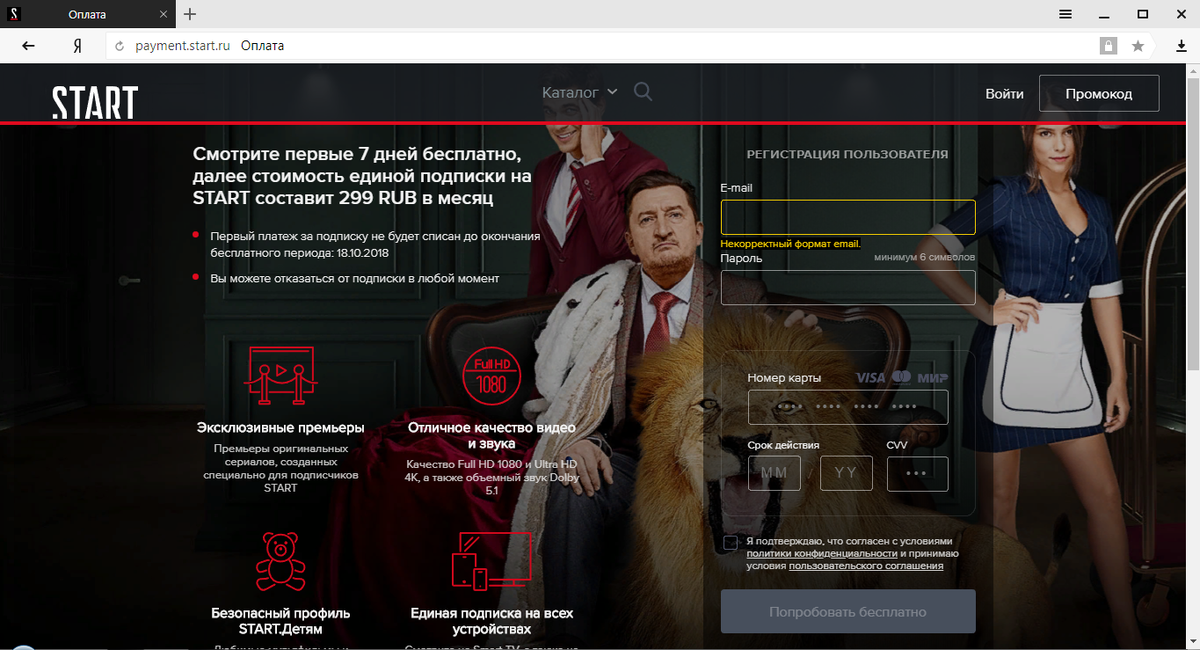Open search with the magnifier icon
Image resolution: width=1200 pixels, height=650 pixels.
[x=643, y=92]
